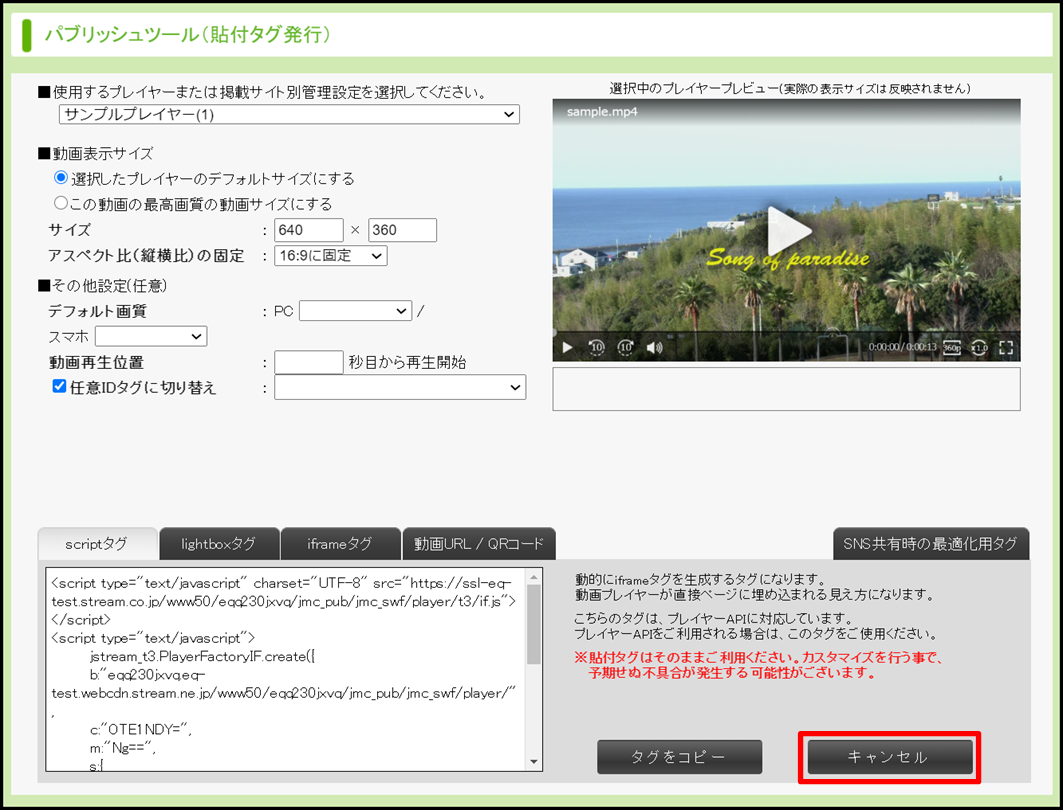Click the code textarea scroll down arrow

534,763
